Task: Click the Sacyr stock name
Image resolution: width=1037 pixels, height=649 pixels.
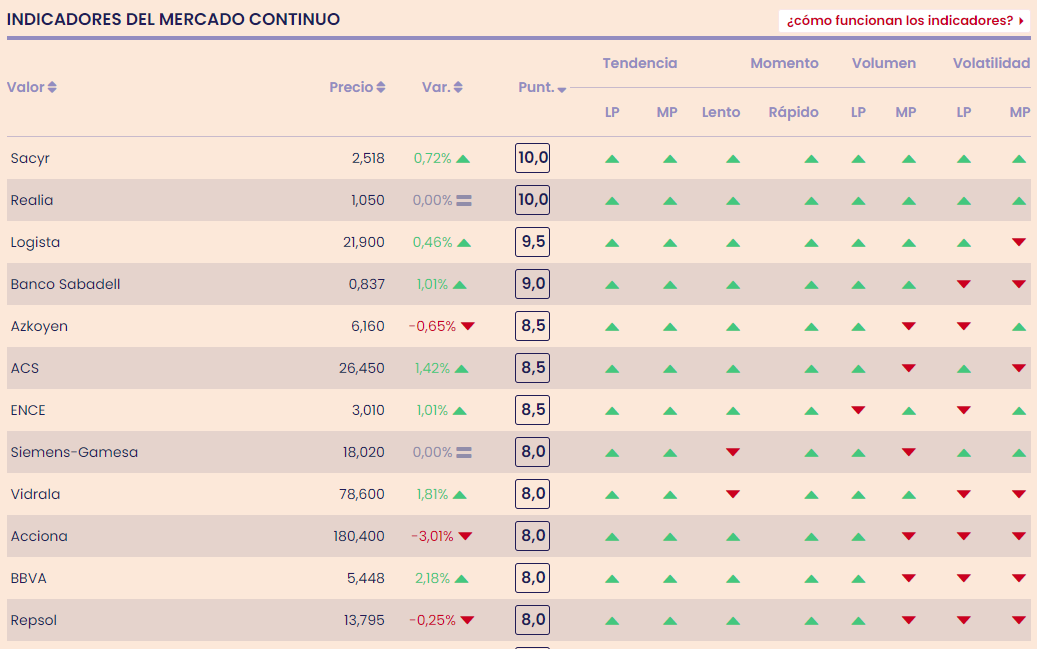Action: (30, 158)
